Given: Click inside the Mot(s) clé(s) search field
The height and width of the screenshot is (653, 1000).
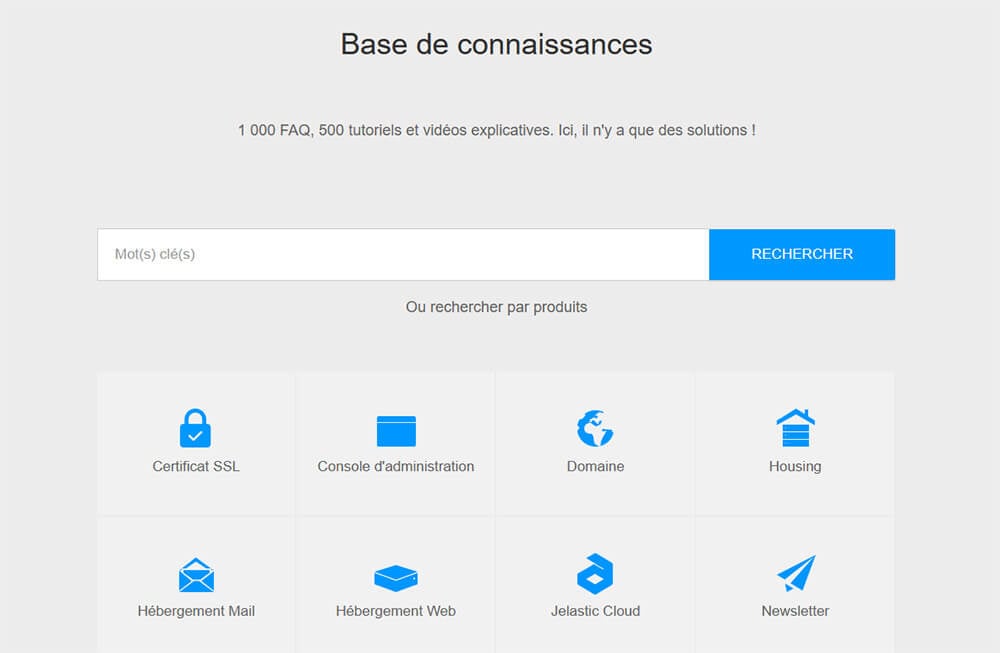Looking at the screenshot, I should point(400,254).
